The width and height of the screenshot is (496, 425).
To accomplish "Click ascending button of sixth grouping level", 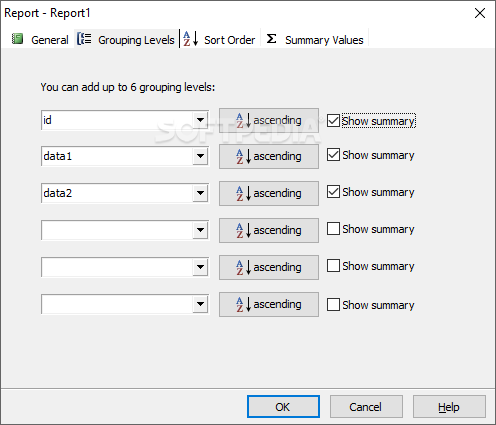I will point(269,304).
